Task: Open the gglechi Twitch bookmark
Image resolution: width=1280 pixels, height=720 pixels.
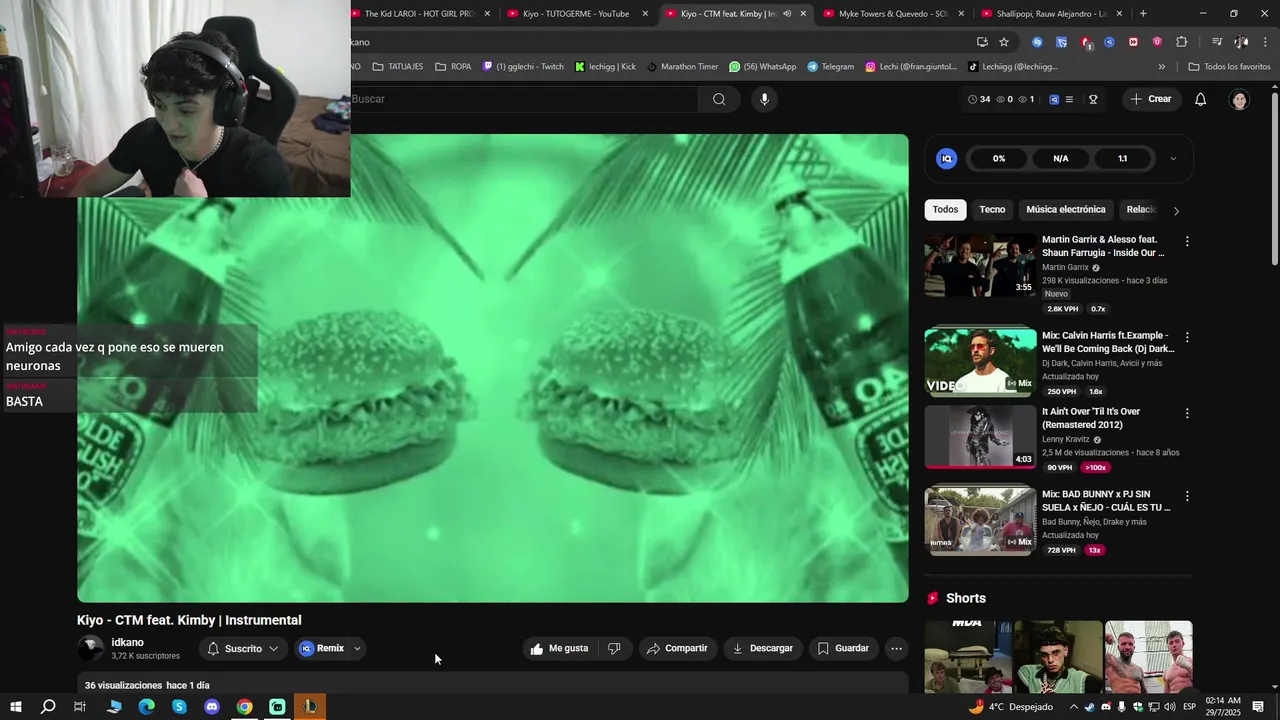Action: click(x=522, y=67)
